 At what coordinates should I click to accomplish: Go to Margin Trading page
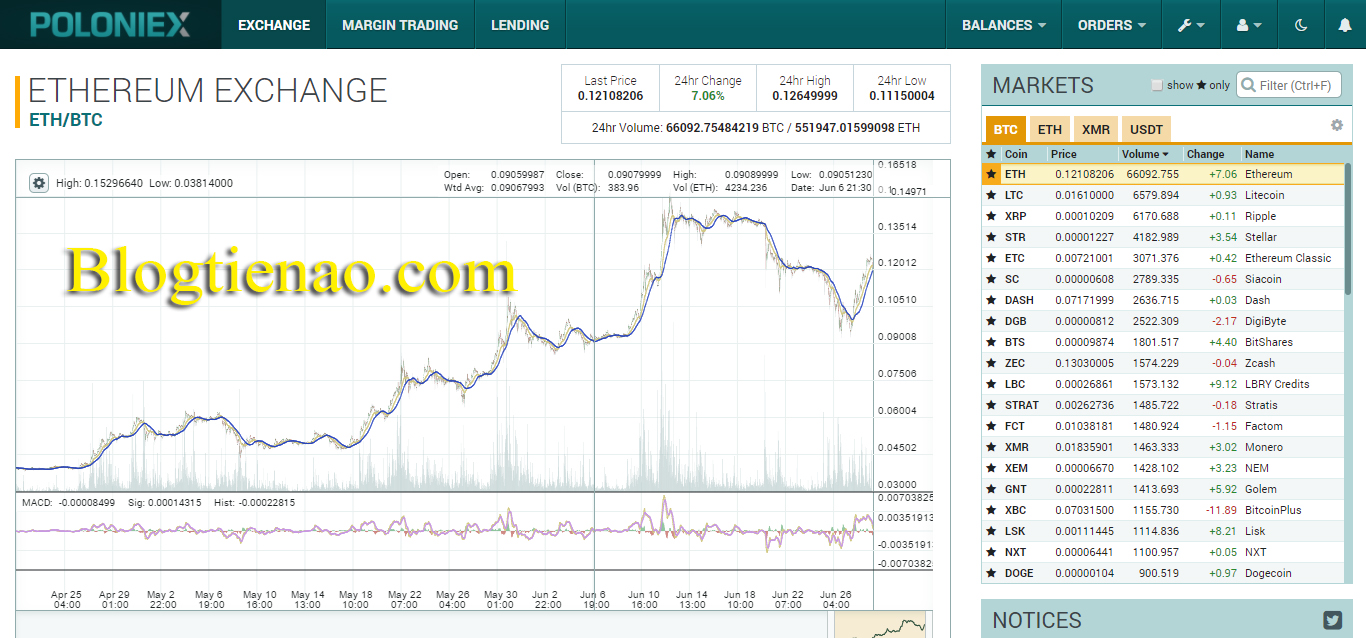tap(400, 25)
